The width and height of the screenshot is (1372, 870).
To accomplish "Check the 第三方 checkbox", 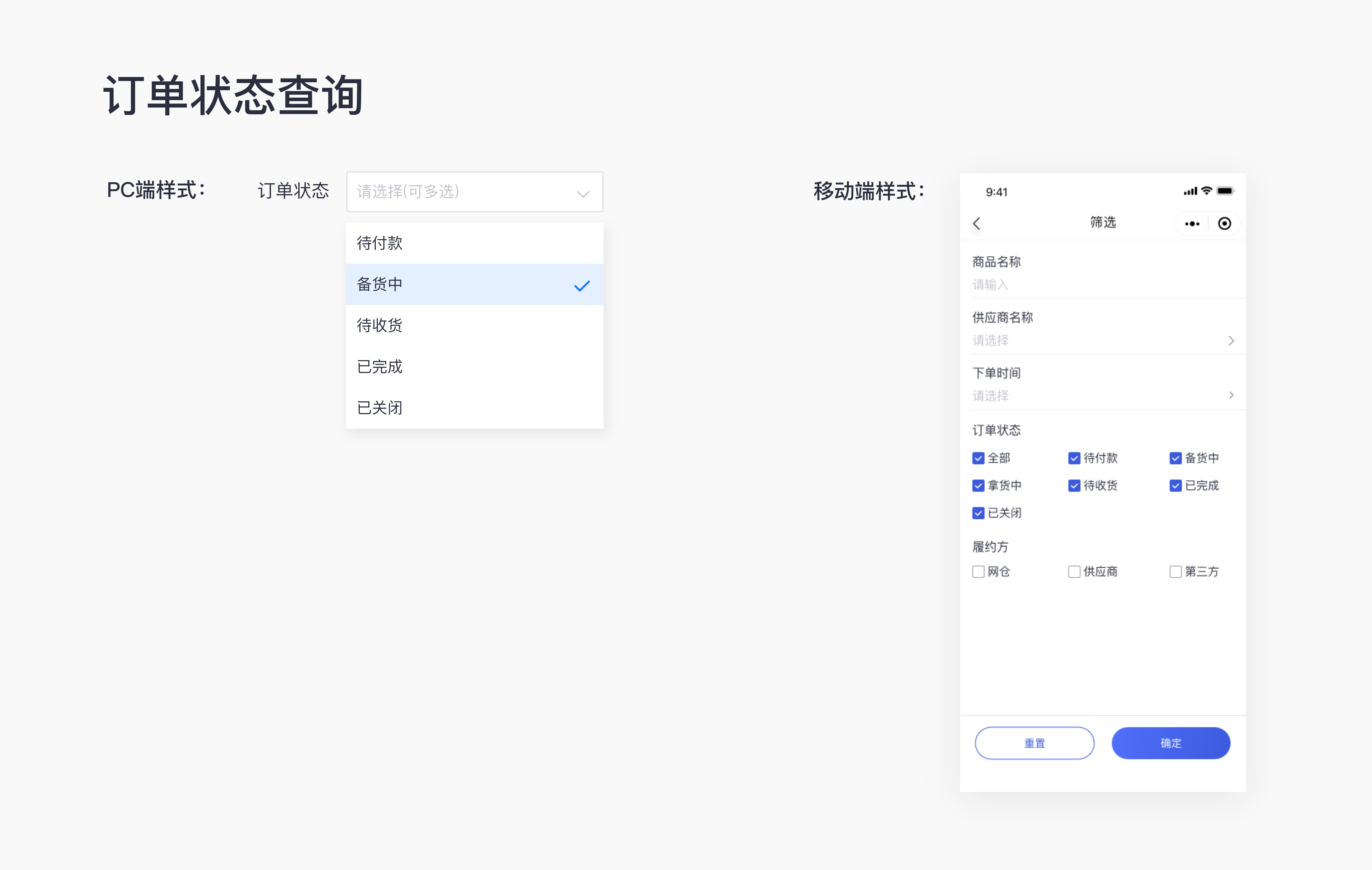I will click(1175, 571).
